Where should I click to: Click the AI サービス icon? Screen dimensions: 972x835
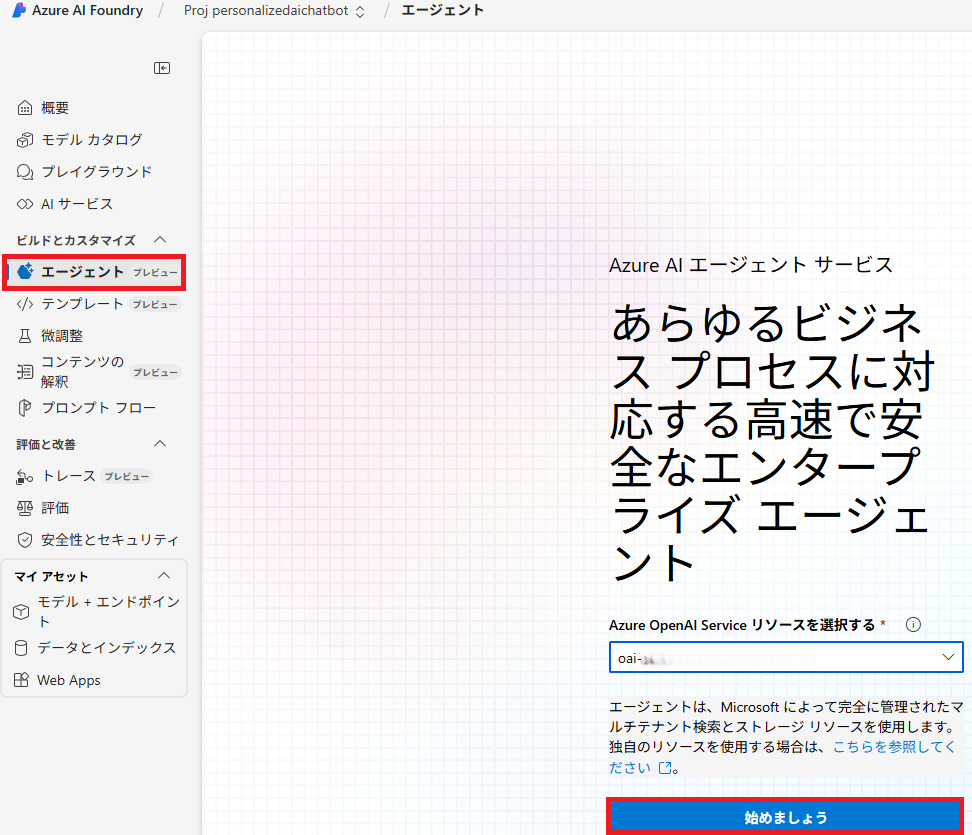pyautogui.click(x=25, y=204)
